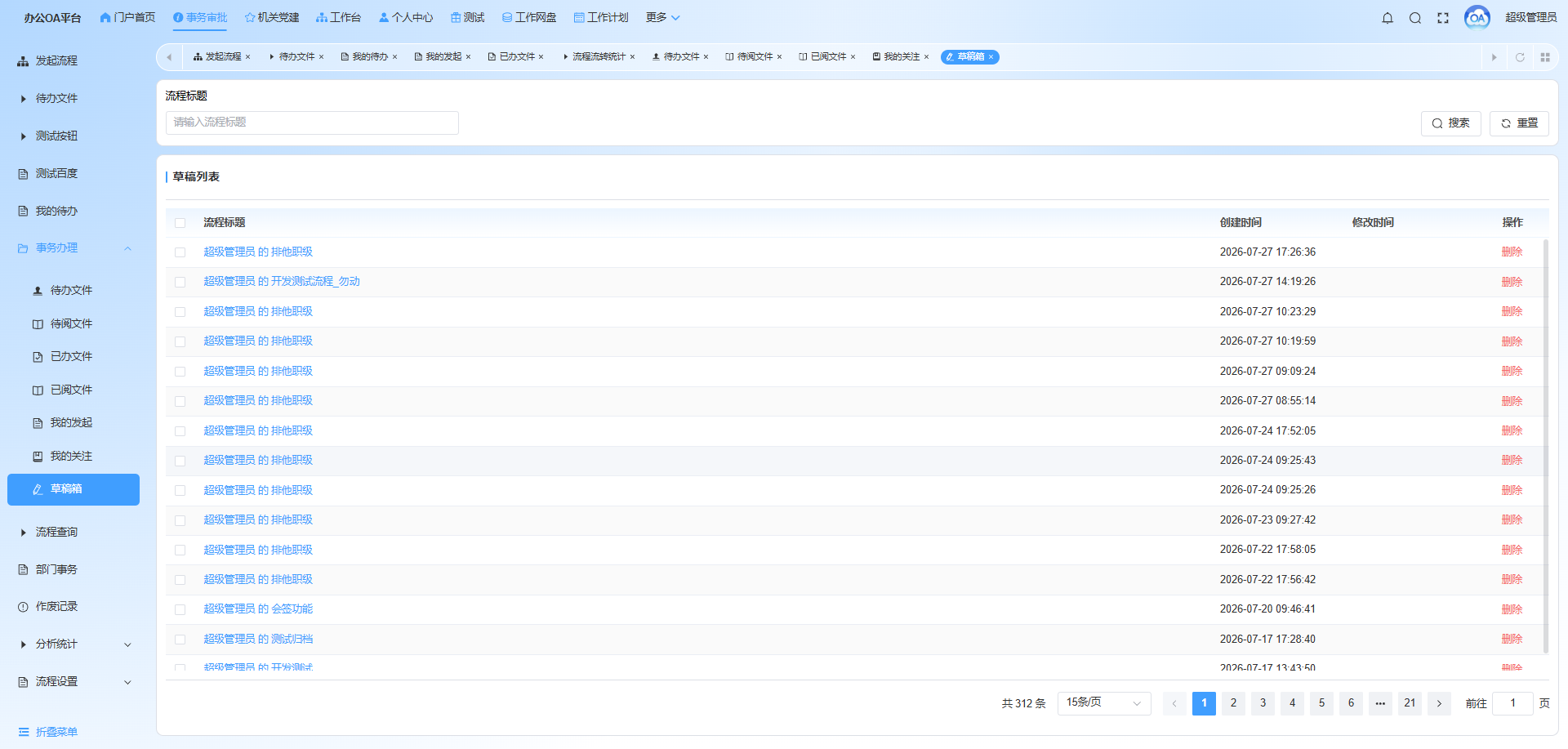Focus the 流程标题 input field
This screenshot has height=749, width=1568.
312,123
